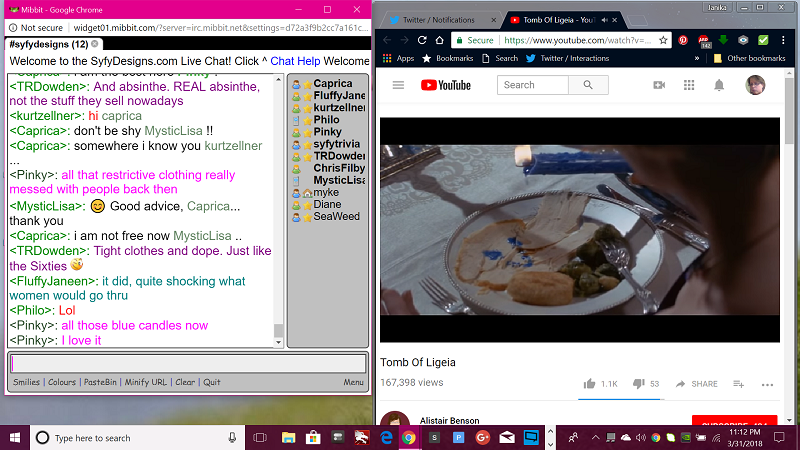Image resolution: width=800 pixels, height=450 pixels.
Task: Expand the Chrome bookmarks overflow chevron
Action: tap(696, 59)
